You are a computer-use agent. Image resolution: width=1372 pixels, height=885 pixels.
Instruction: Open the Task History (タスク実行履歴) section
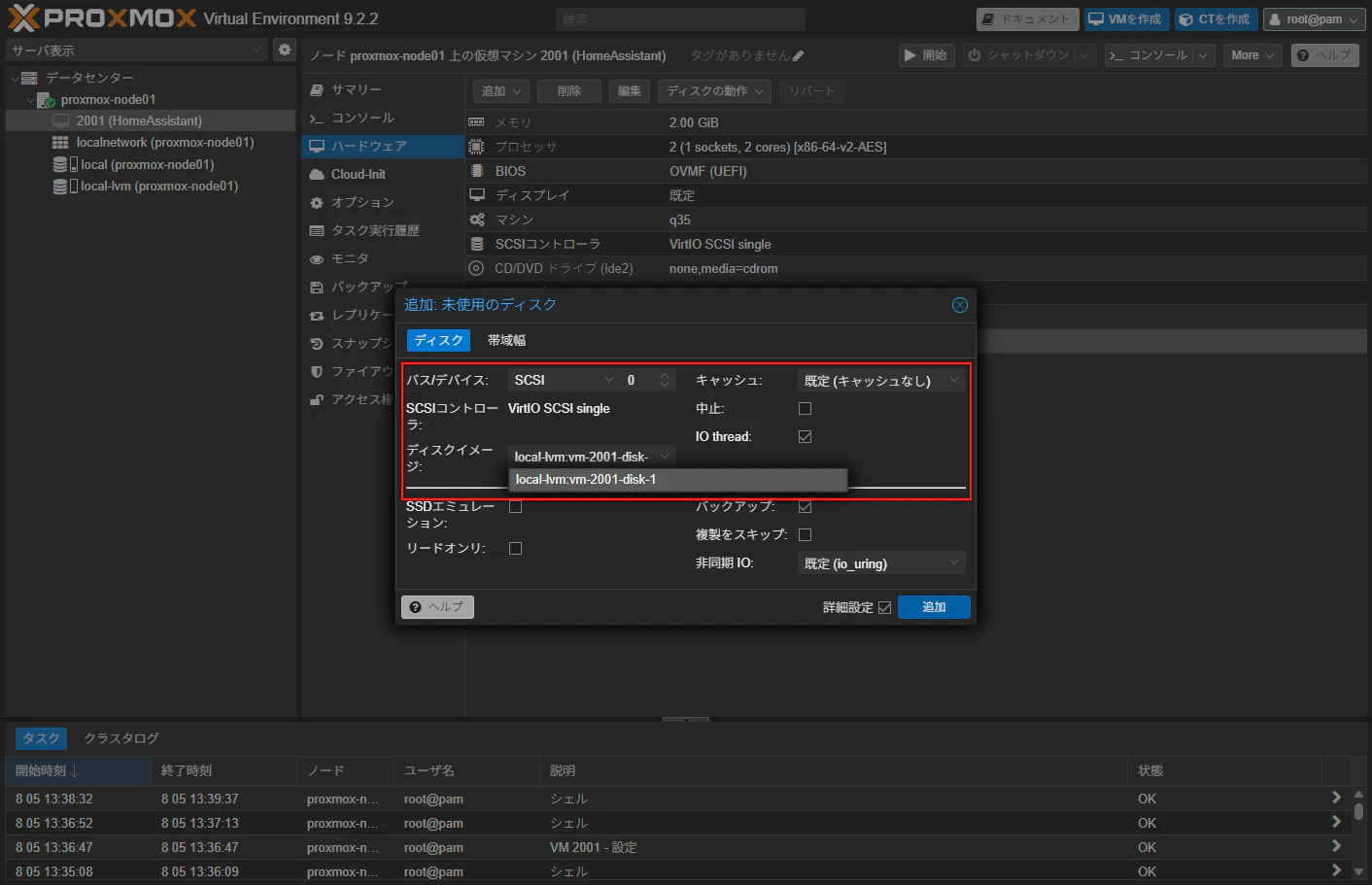[x=383, y=230]
